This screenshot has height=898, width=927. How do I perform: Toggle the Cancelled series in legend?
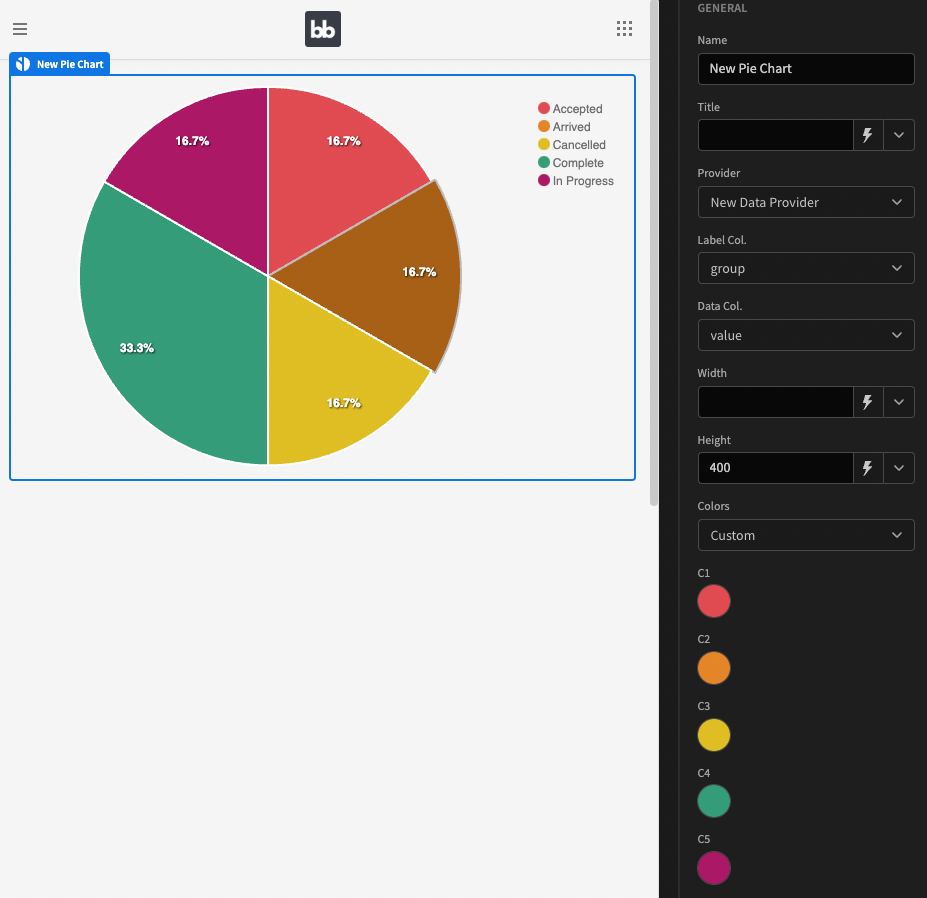(x=572, y=145)
